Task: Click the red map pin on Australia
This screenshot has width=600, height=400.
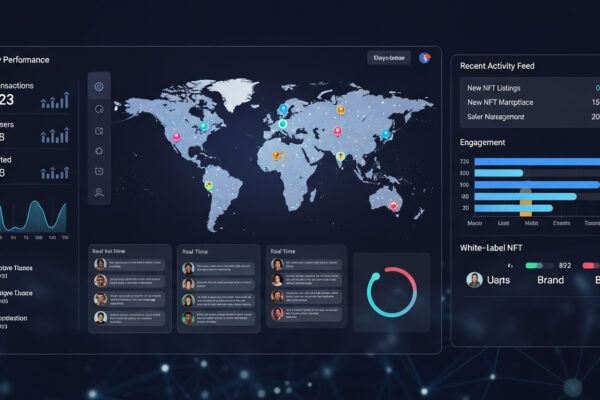Action: [393, 205]
